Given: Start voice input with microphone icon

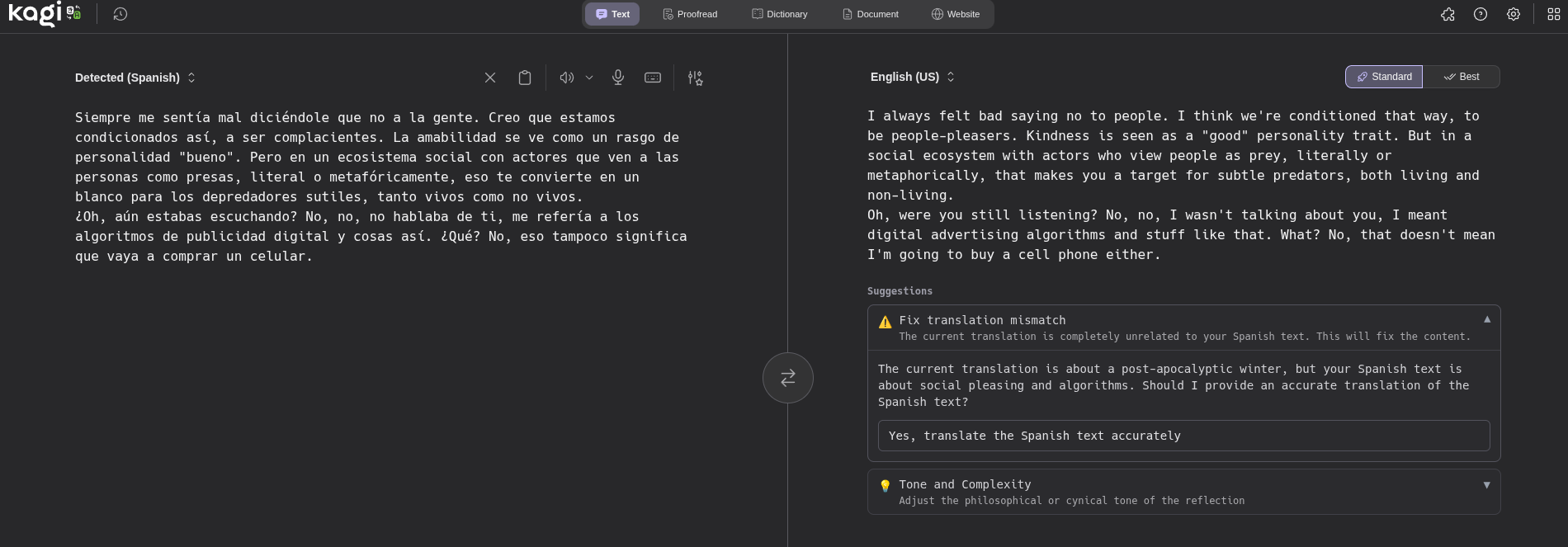Looking at the screenshot, I should (x=618, y=78).
